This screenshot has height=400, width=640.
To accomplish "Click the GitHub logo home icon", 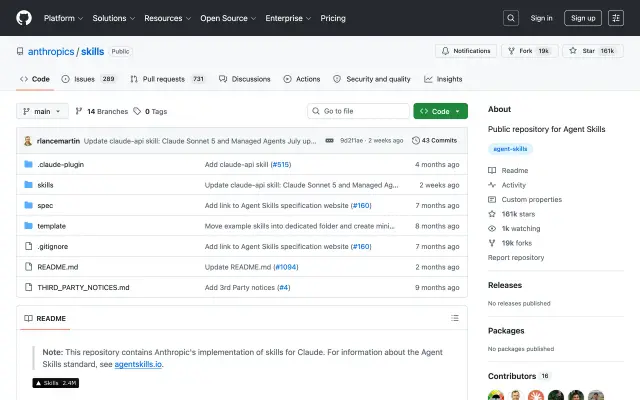I will tap(24, 18).
